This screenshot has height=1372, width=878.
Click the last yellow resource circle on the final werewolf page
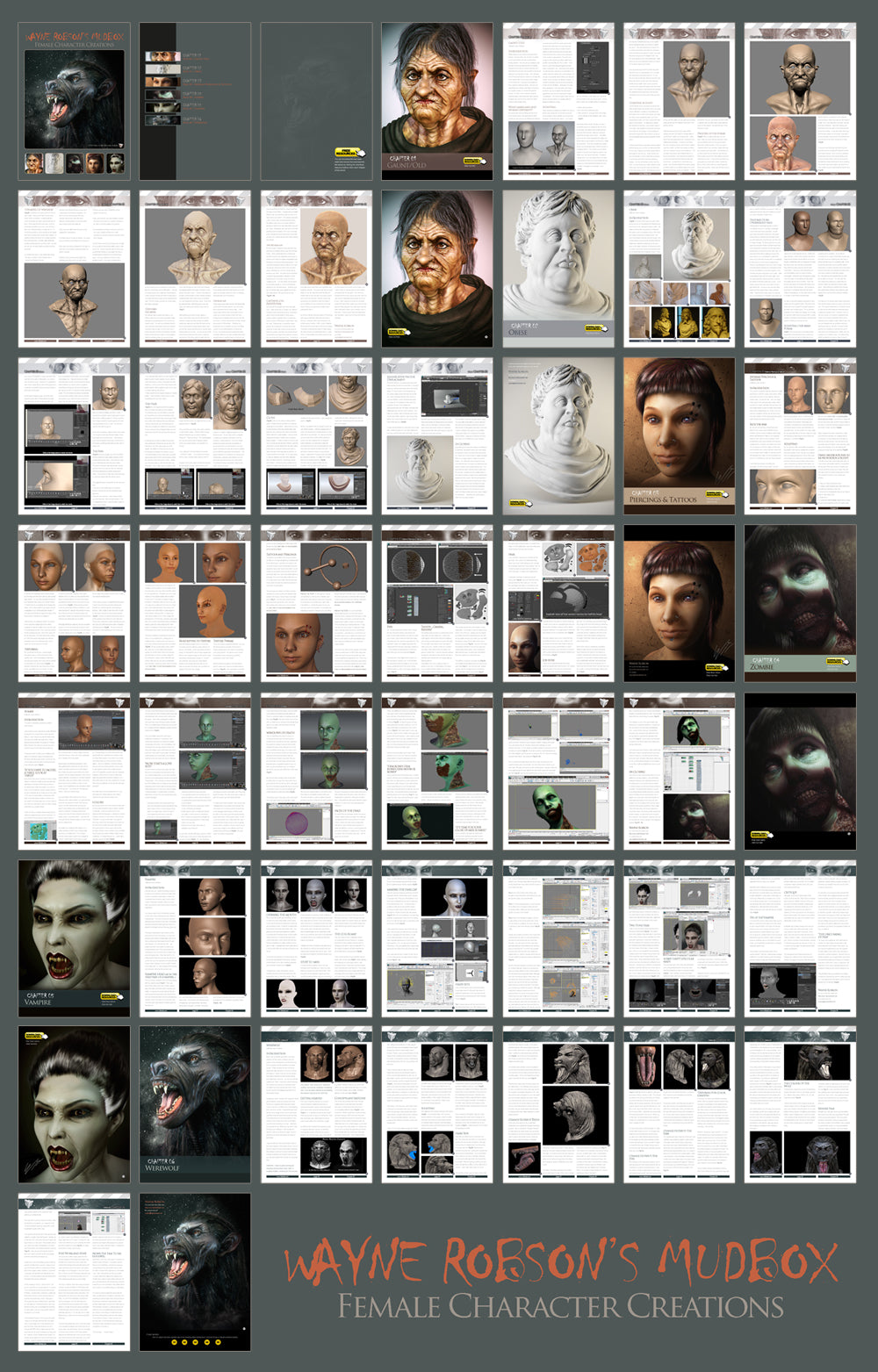click(x=218, y=1342)
